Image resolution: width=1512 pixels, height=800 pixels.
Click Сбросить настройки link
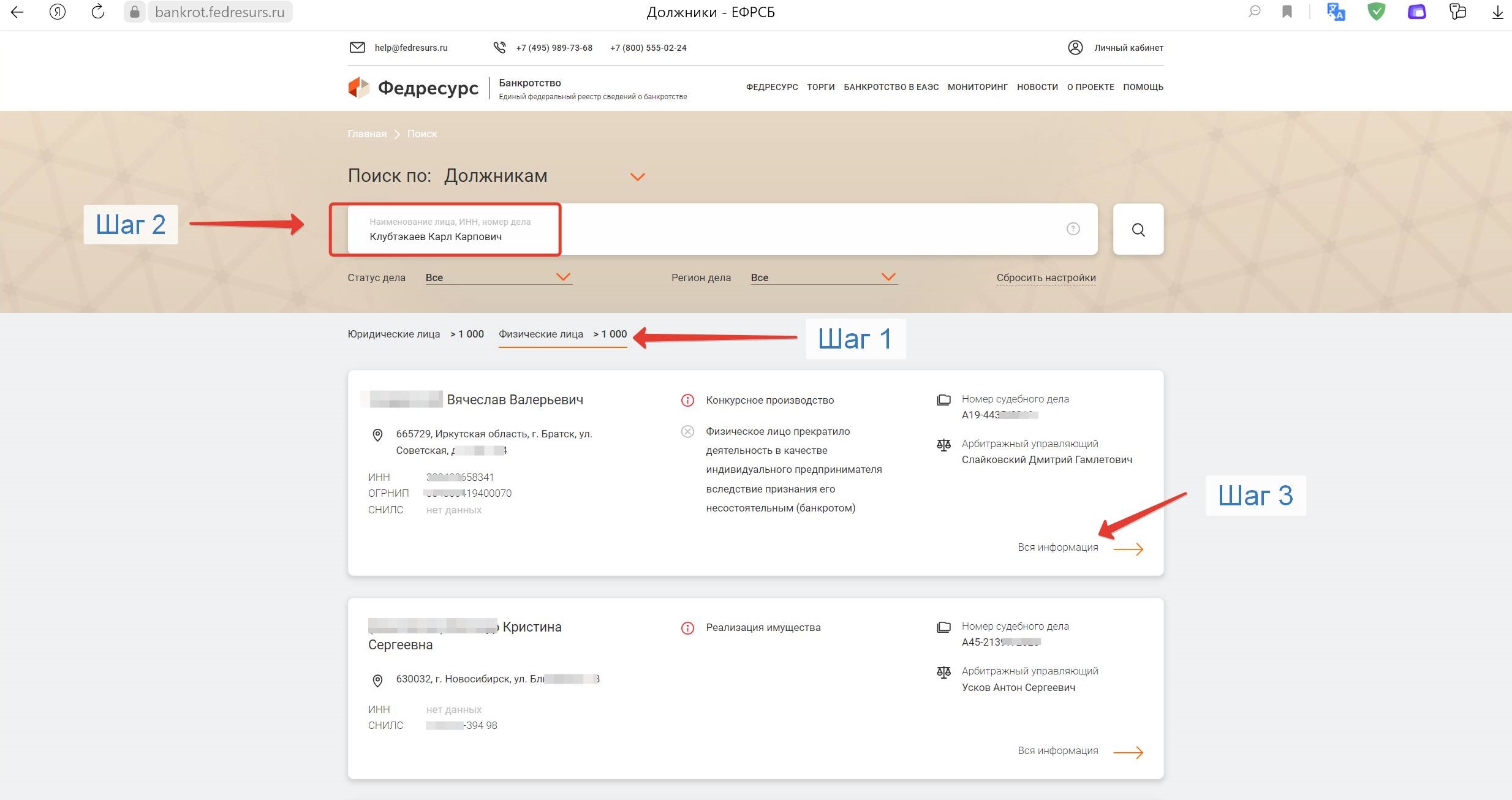[x=1046, y=277]
